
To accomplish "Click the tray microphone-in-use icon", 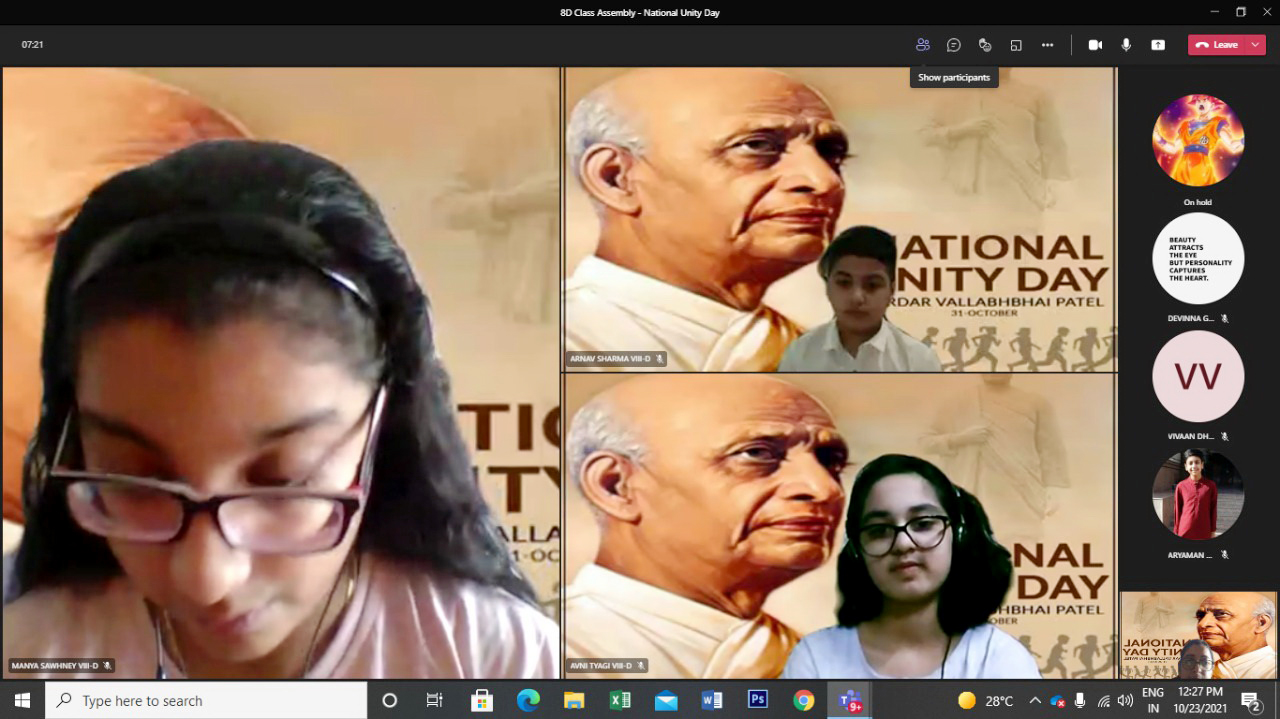I will (x=1081, y=700).
